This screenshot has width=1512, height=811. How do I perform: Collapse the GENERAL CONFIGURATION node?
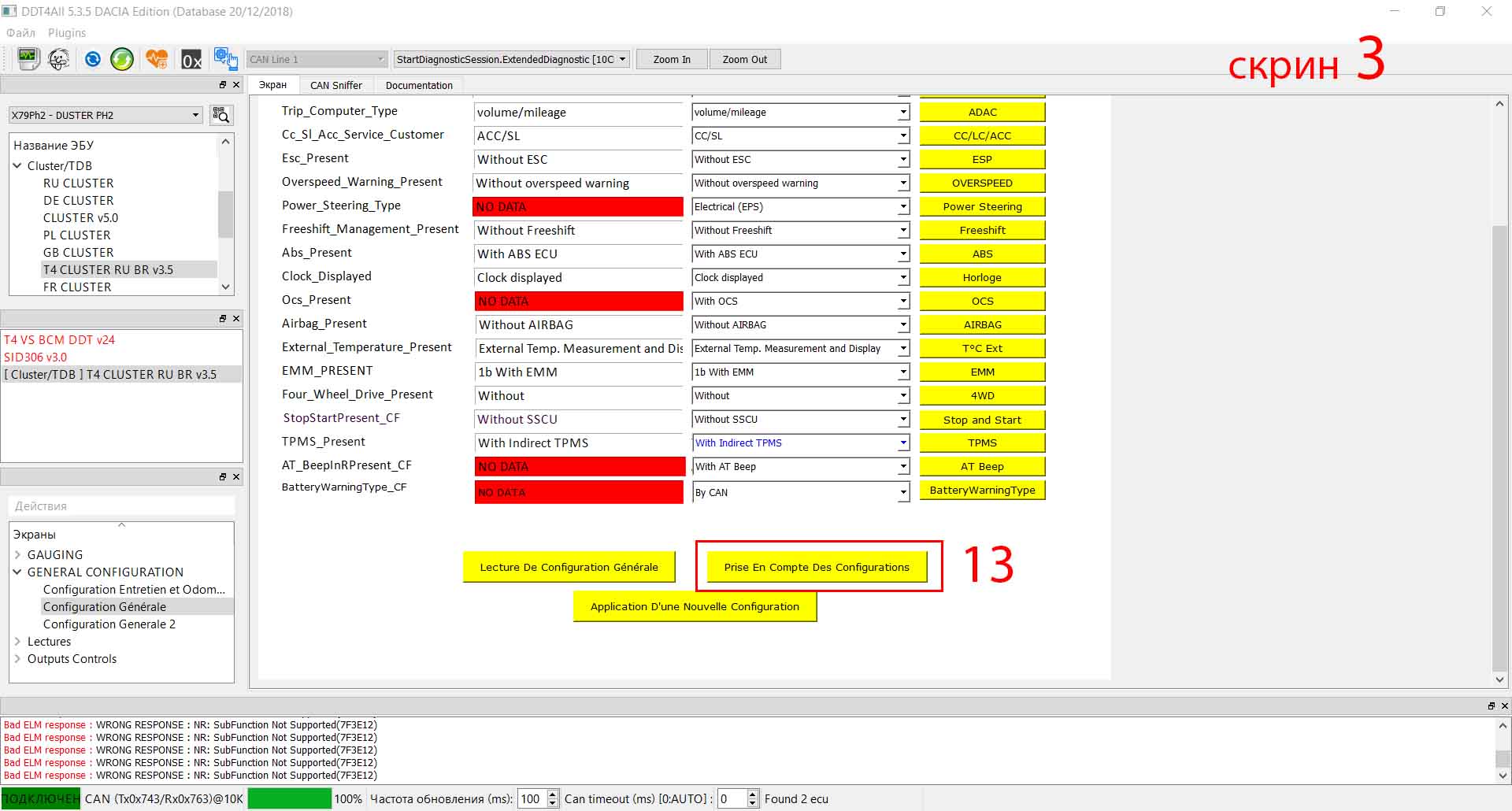(x=17, y=572)
